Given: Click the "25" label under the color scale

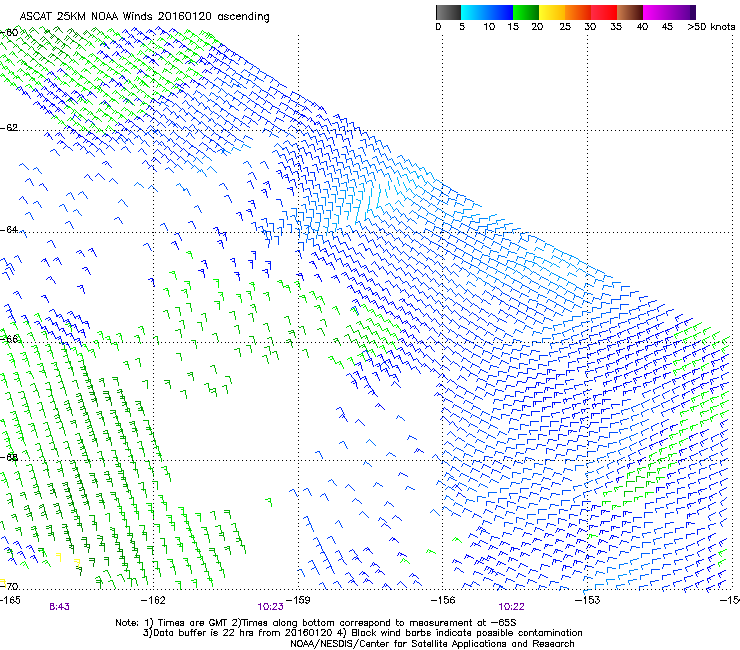Looking at the screenshot, I should click(x=565, y=27).
